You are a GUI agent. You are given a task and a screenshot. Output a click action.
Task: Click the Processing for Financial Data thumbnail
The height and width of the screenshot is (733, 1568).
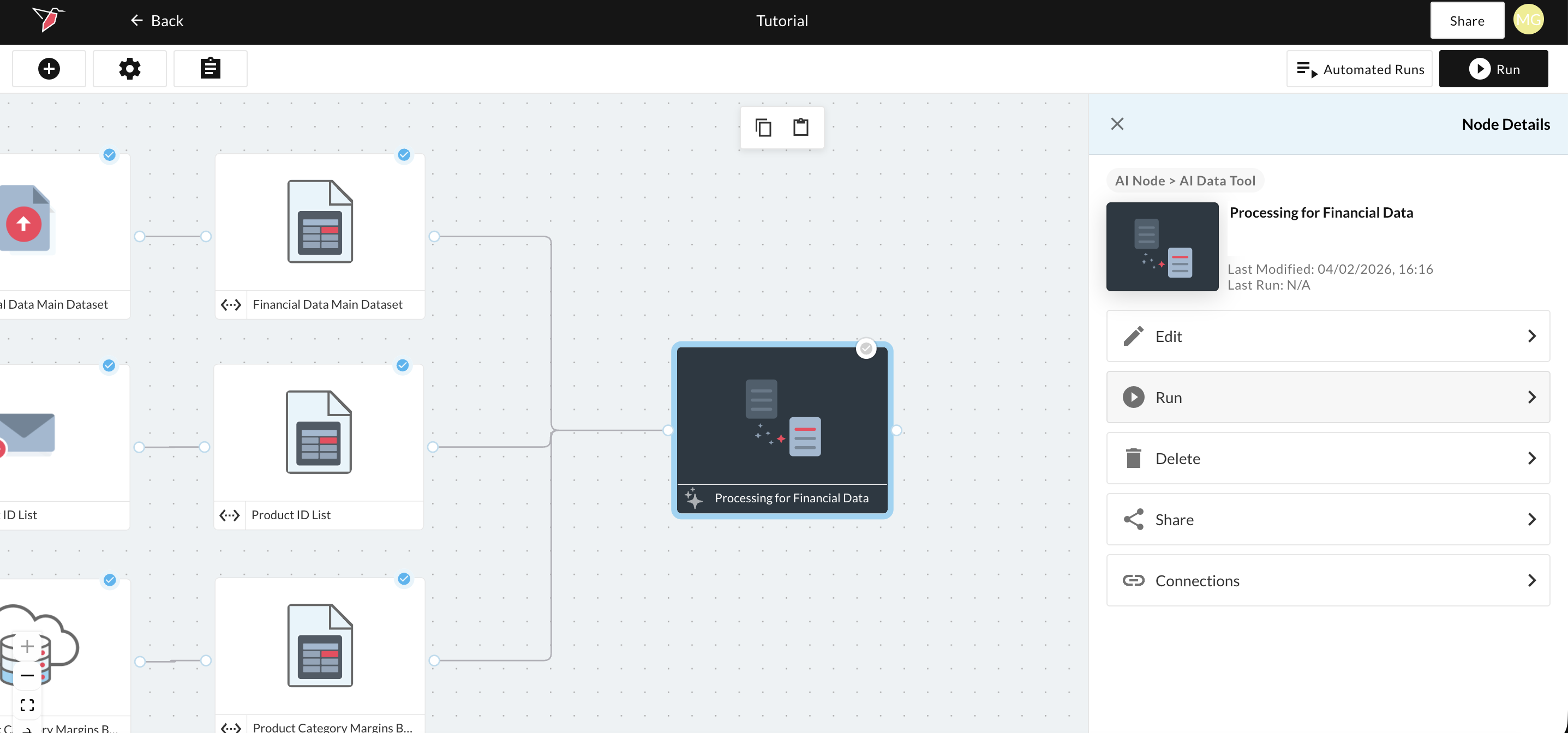click(x=1162, y=247)
